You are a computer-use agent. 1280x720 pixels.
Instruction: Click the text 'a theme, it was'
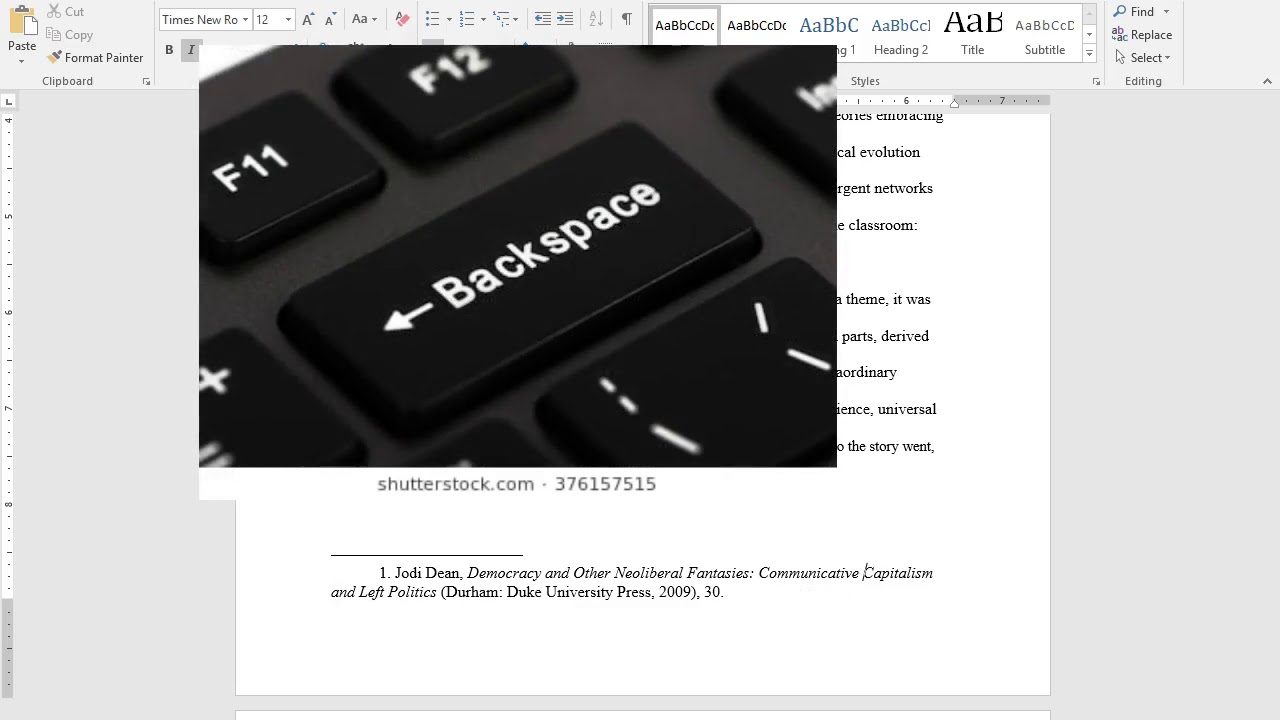point(883,299)
